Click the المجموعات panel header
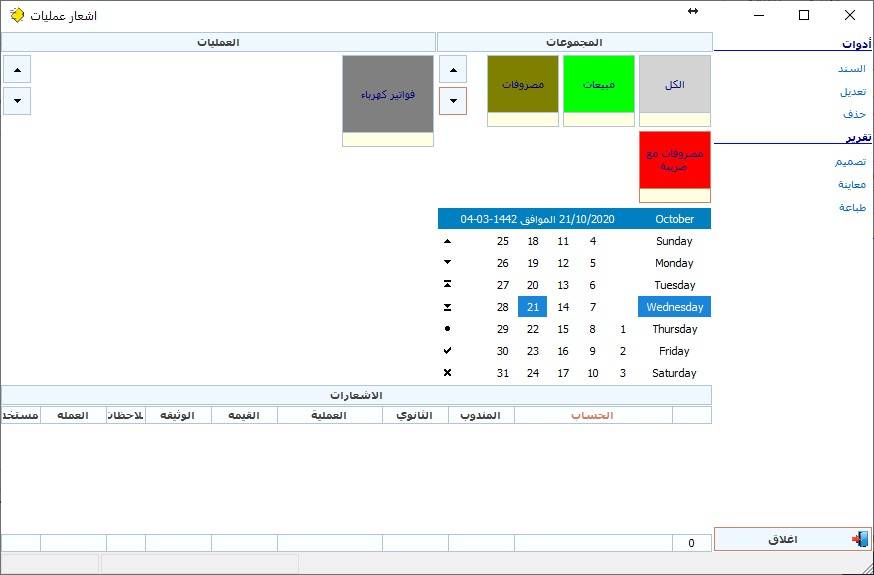The image size is (874, 575). (575, 42)
